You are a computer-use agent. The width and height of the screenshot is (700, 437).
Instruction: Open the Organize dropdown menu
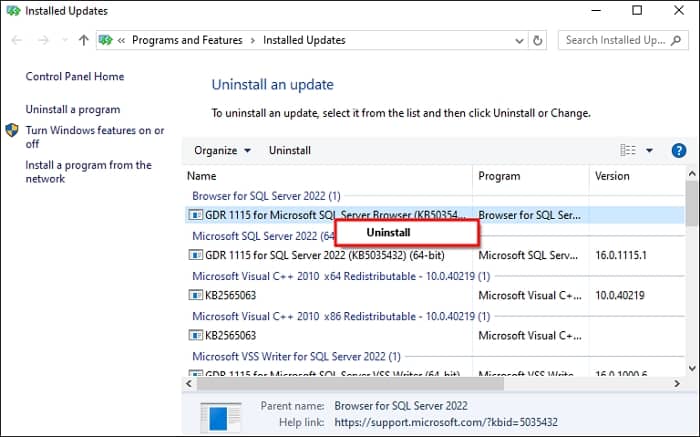point(222,150)
